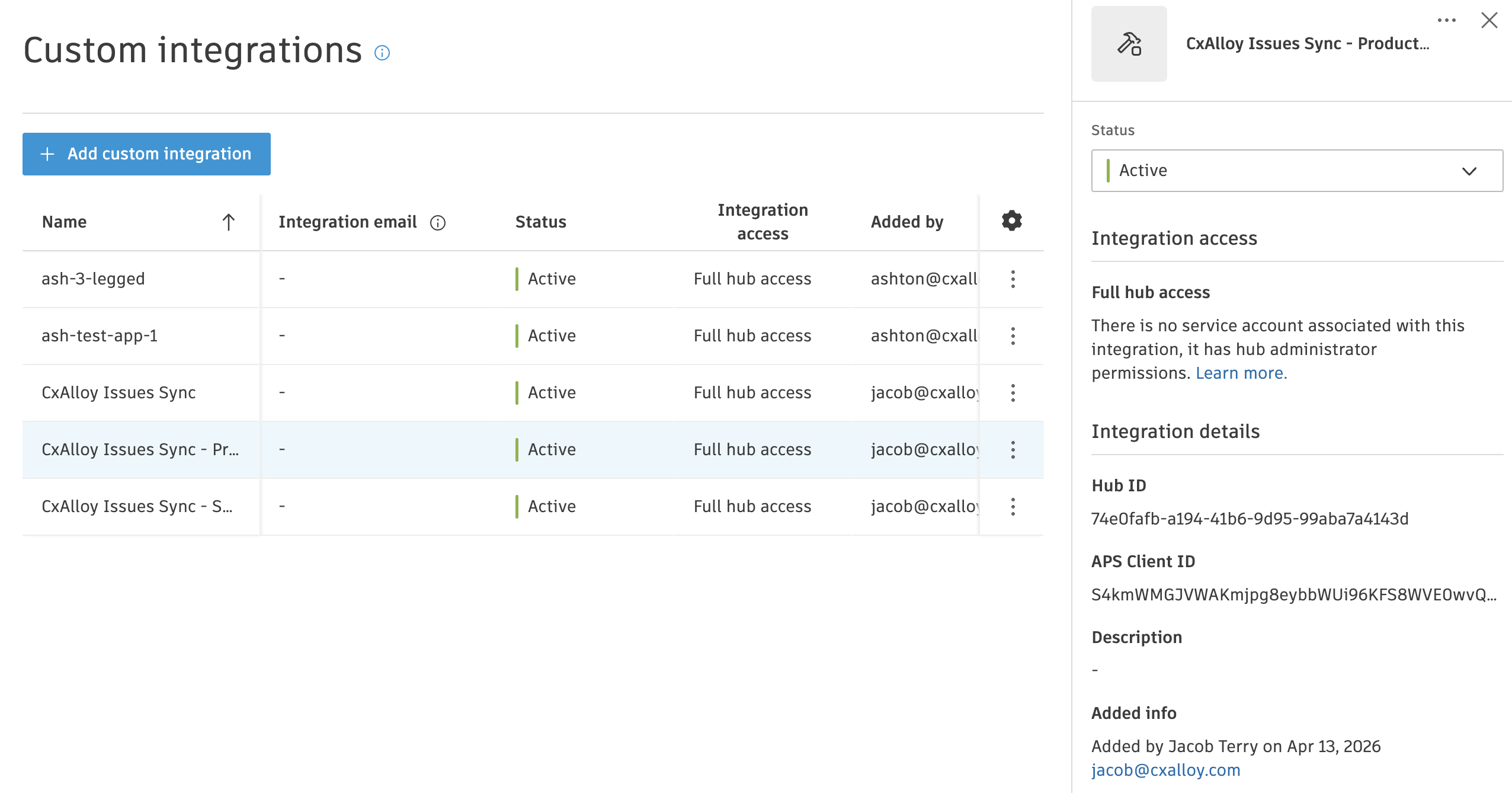Close the integration details panel
1512x793 pixels.
1489,20
